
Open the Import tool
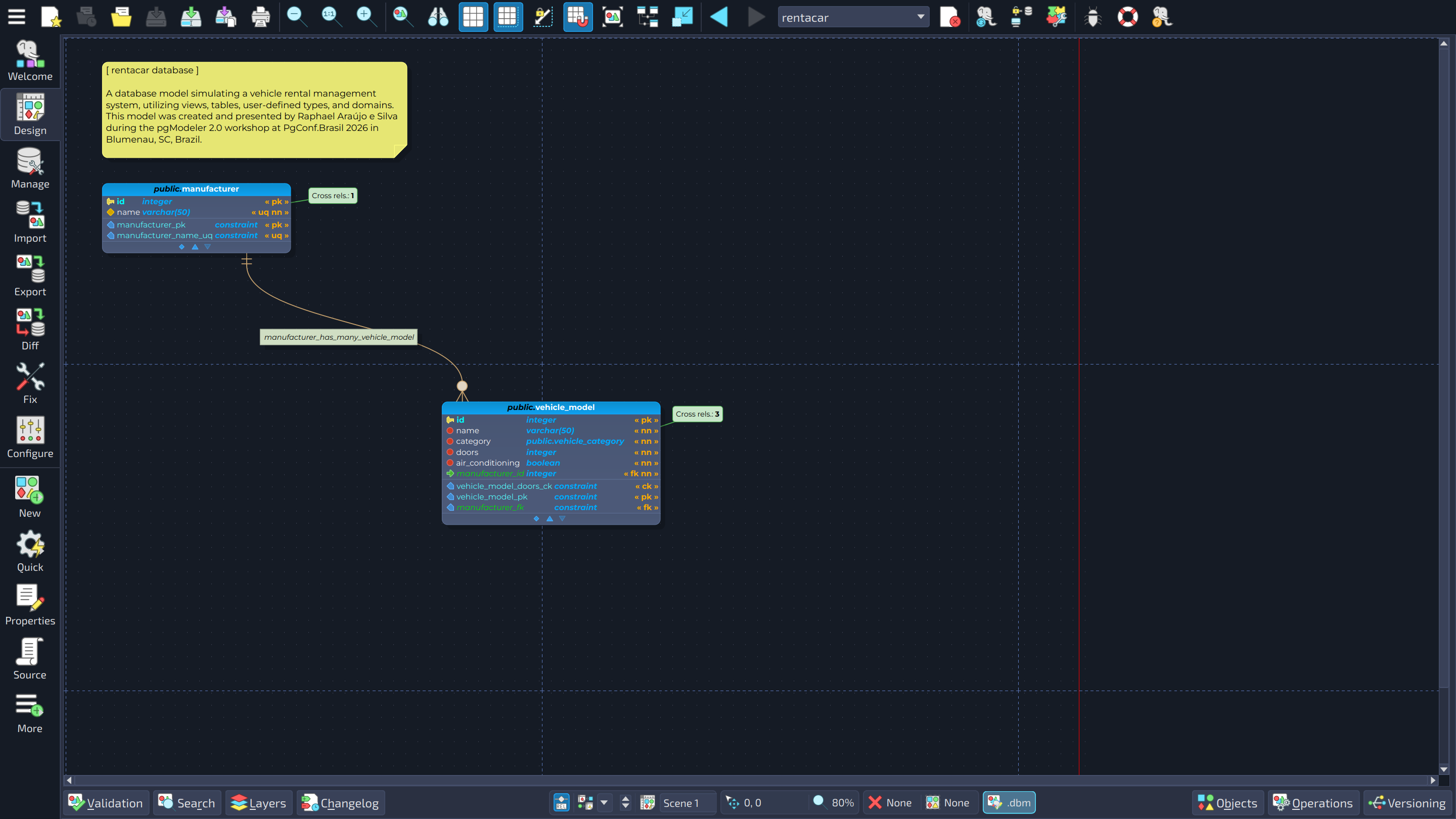tap(30, 222)
